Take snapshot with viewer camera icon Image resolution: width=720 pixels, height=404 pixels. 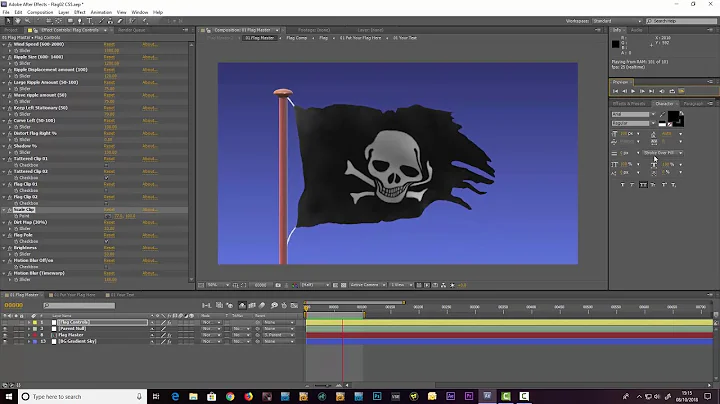278,285
